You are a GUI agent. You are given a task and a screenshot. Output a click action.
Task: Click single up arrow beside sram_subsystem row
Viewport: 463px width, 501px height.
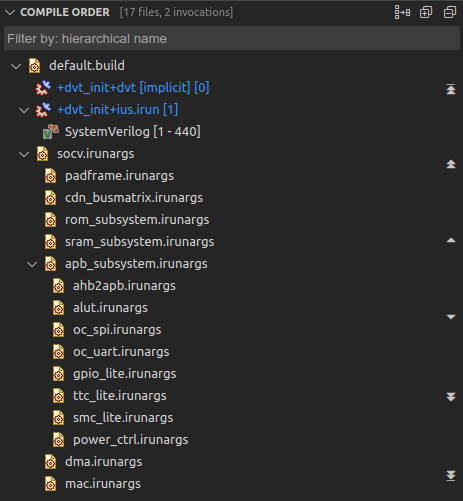click(x=451, y=240)
